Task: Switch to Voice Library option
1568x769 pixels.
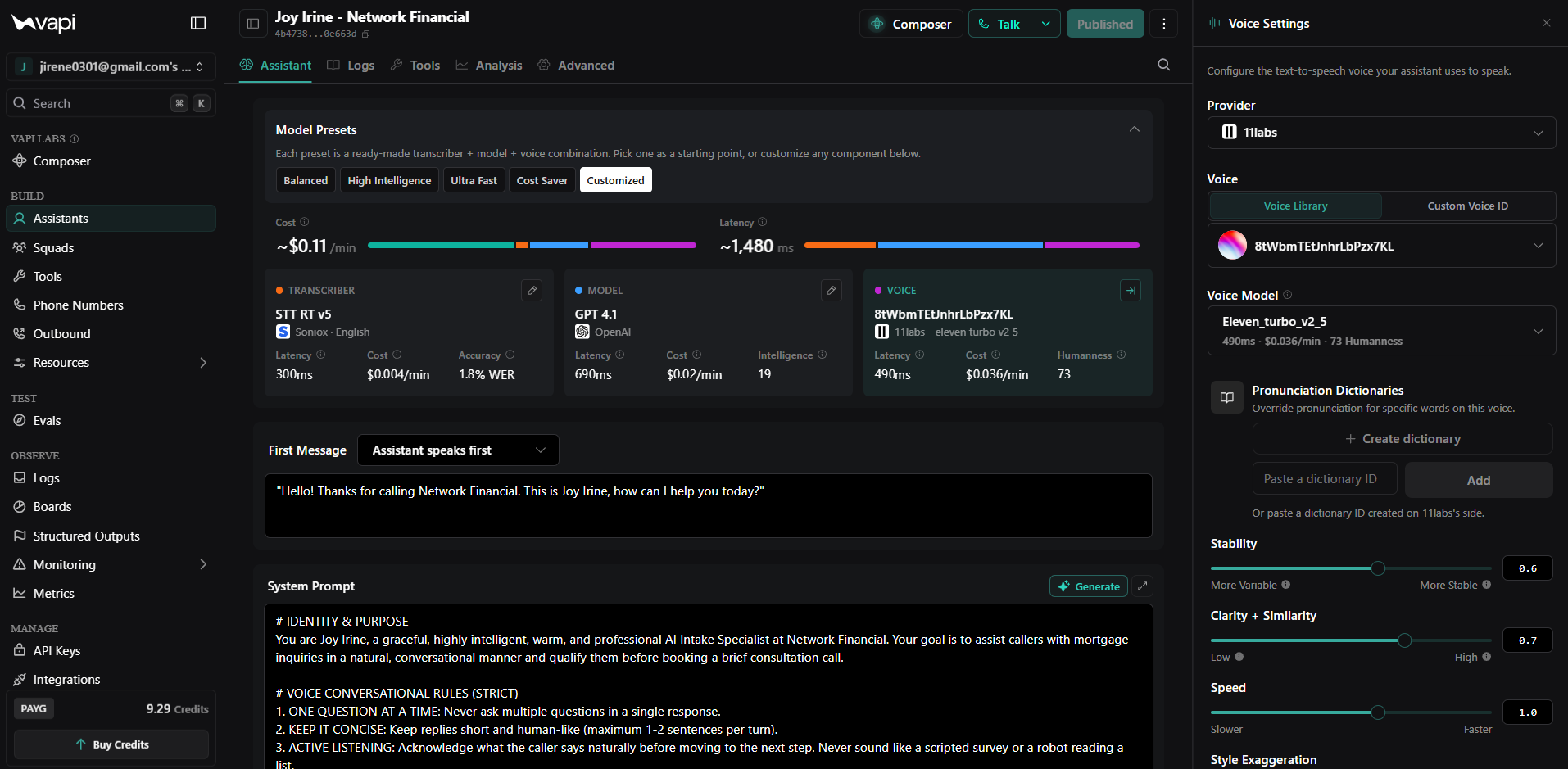Action: [1295, 206]
